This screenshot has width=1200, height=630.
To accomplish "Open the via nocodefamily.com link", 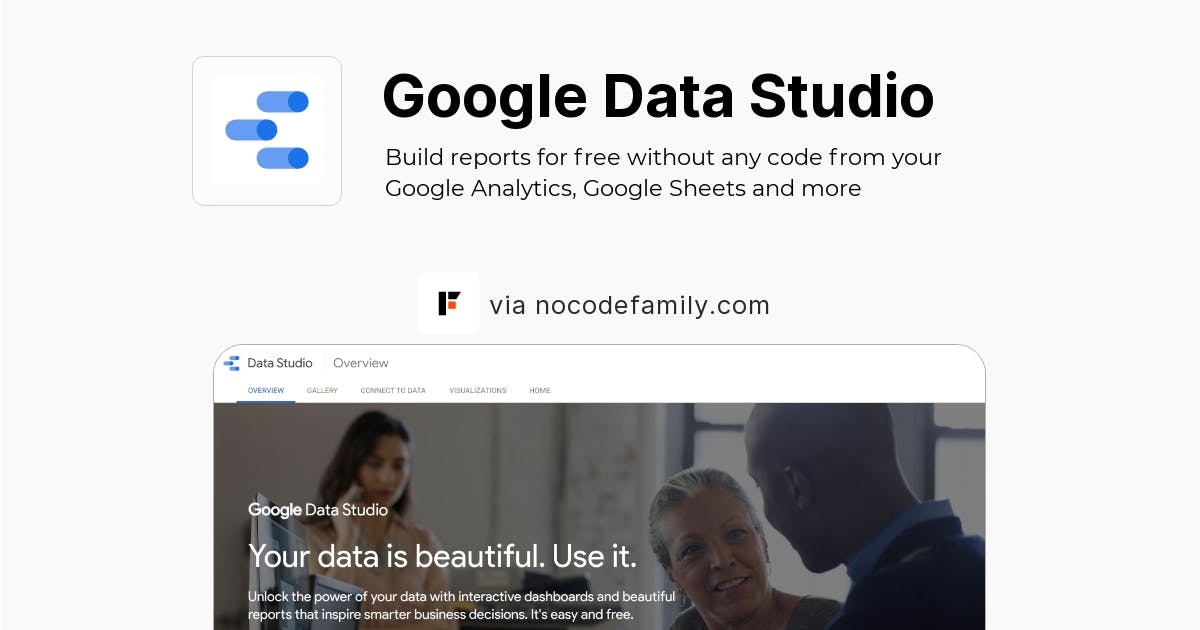I will (x=630, y=305).
